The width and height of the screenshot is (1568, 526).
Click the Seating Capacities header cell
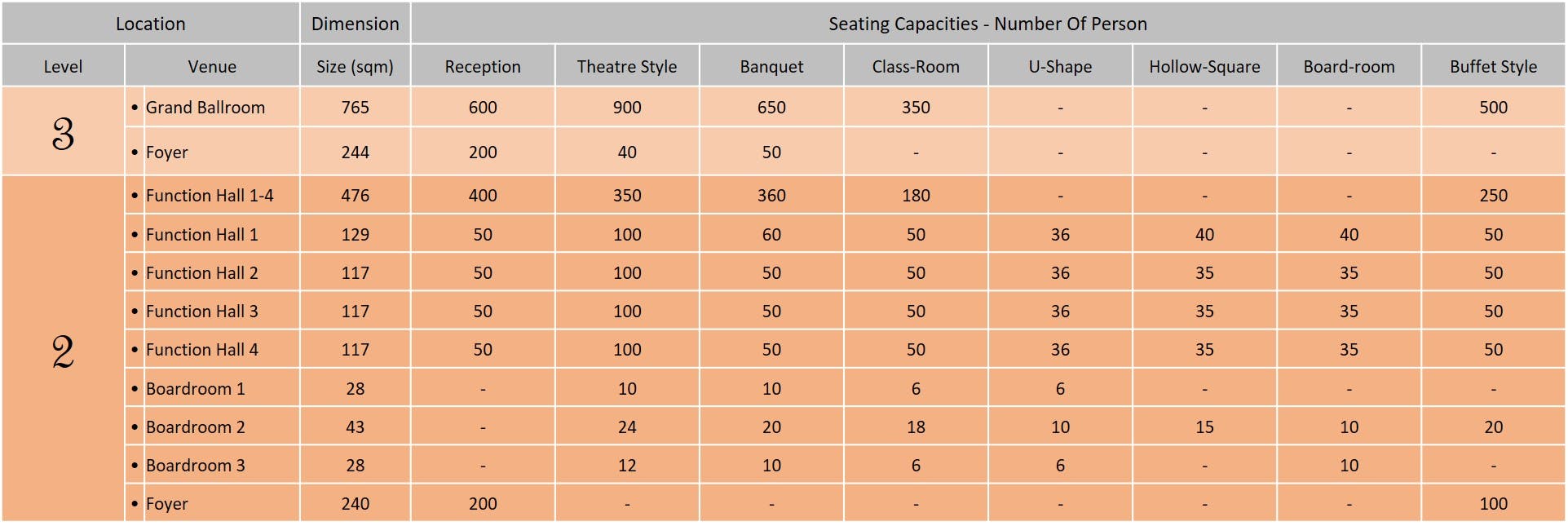coord(987,23)
